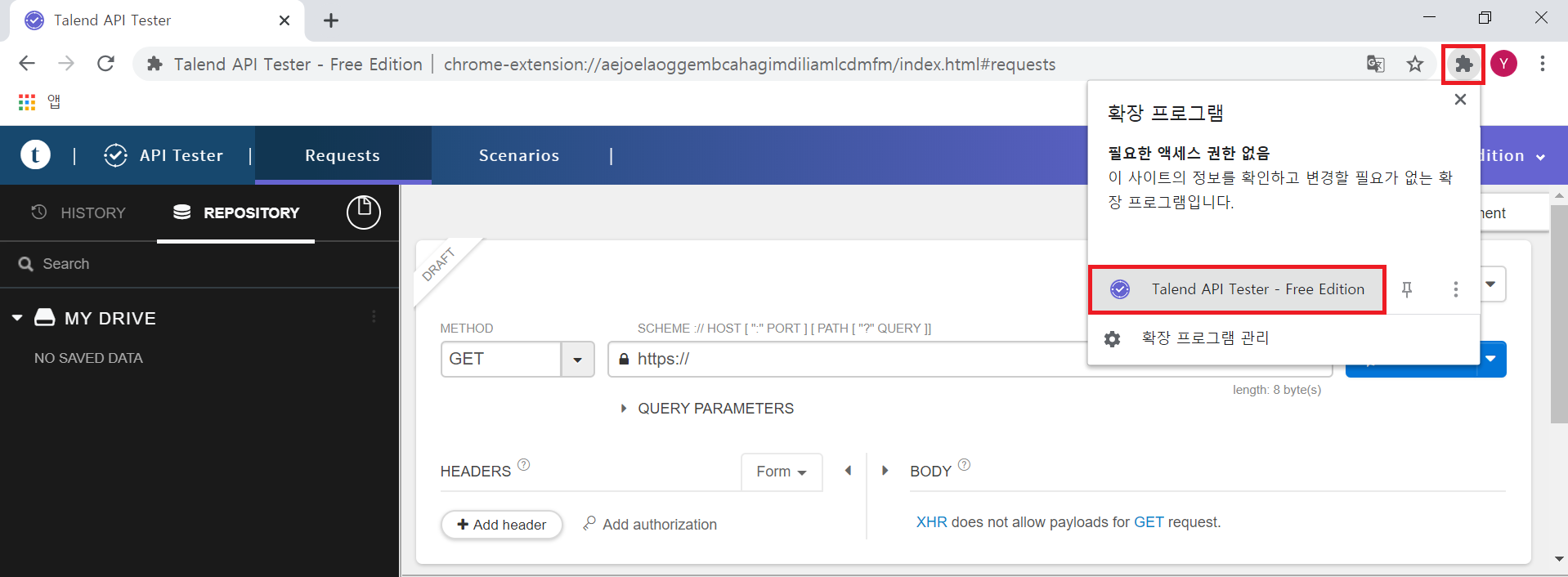
Task: Follow the XHR link
Action: click(931, 522)
